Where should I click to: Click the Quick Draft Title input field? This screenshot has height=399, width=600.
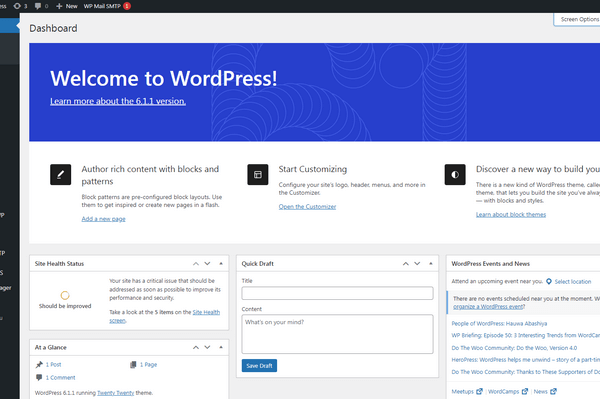tap(338, 293)
